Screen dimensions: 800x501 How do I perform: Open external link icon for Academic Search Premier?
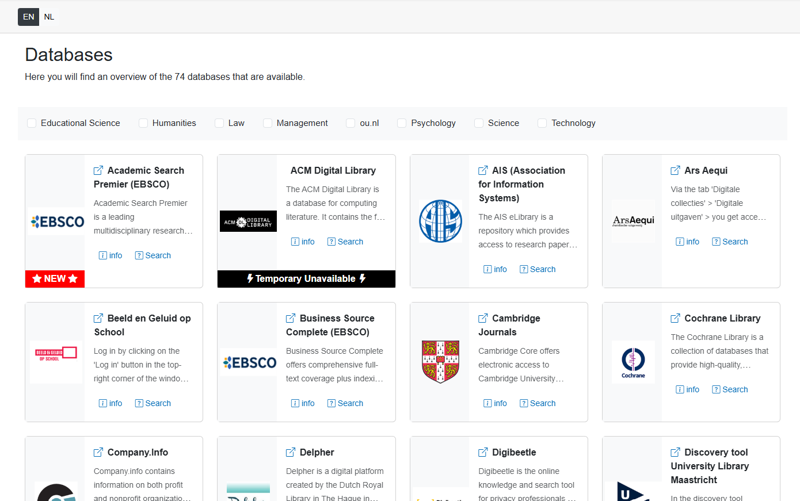coord(98,171)
